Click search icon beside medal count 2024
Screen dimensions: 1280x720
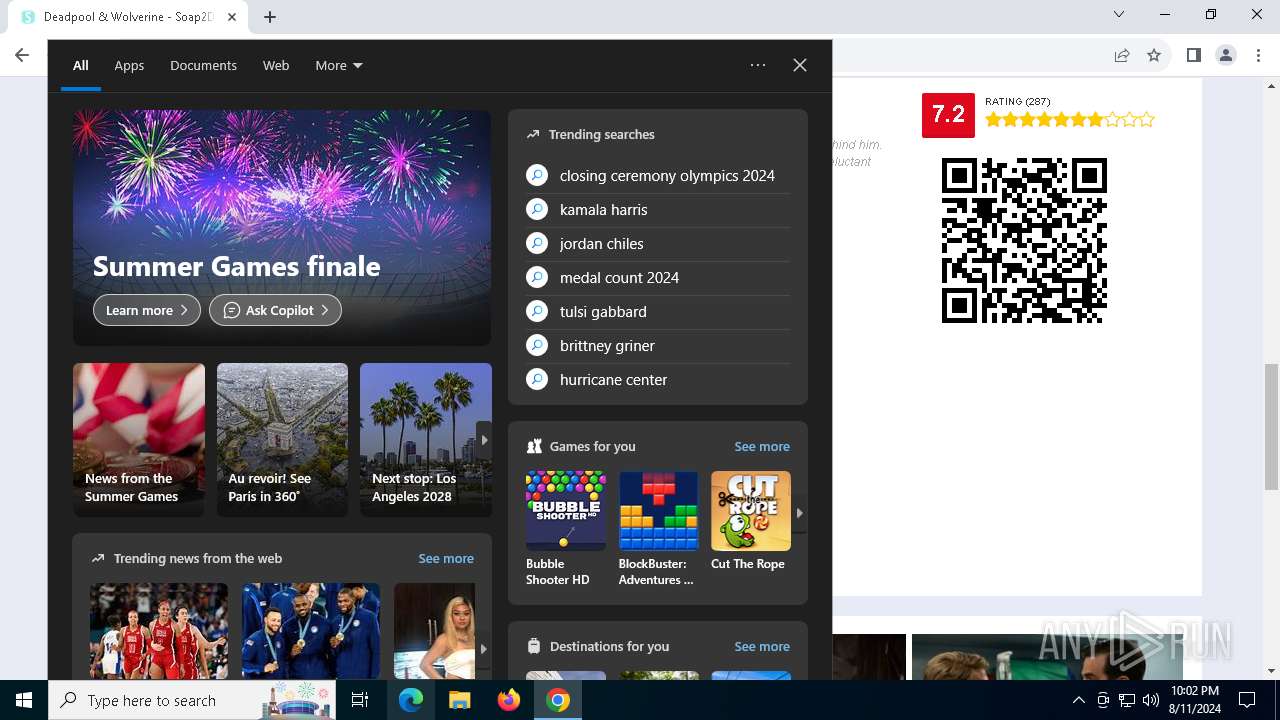click(537, 278)
